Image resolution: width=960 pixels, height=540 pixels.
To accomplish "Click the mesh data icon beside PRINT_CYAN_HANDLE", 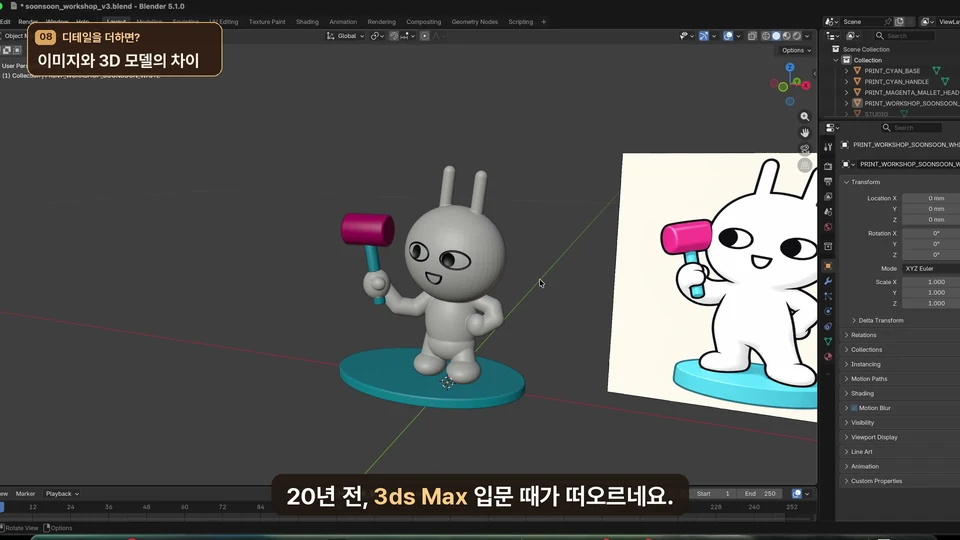I will [x=945, y=81].
